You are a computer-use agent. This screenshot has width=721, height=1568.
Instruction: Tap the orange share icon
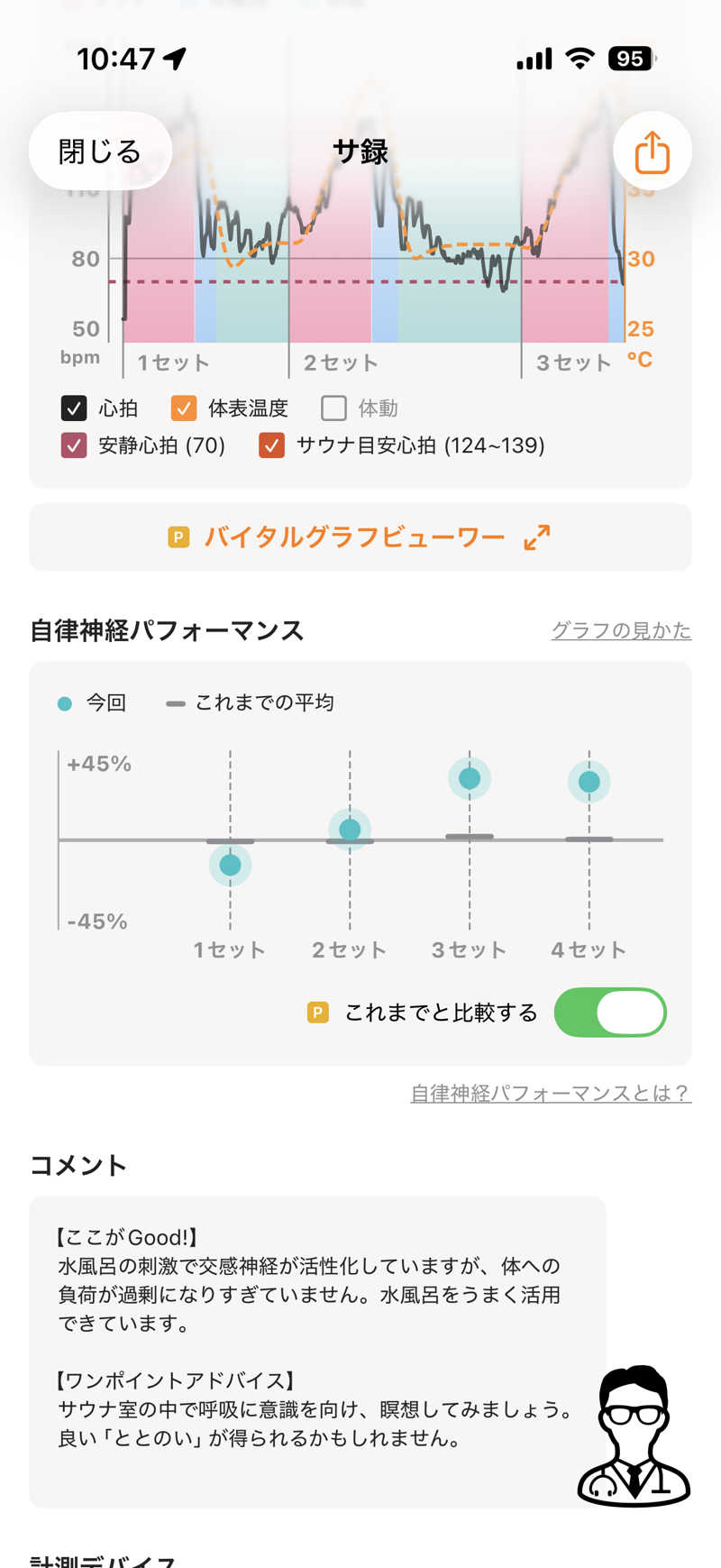pos(652,151)
